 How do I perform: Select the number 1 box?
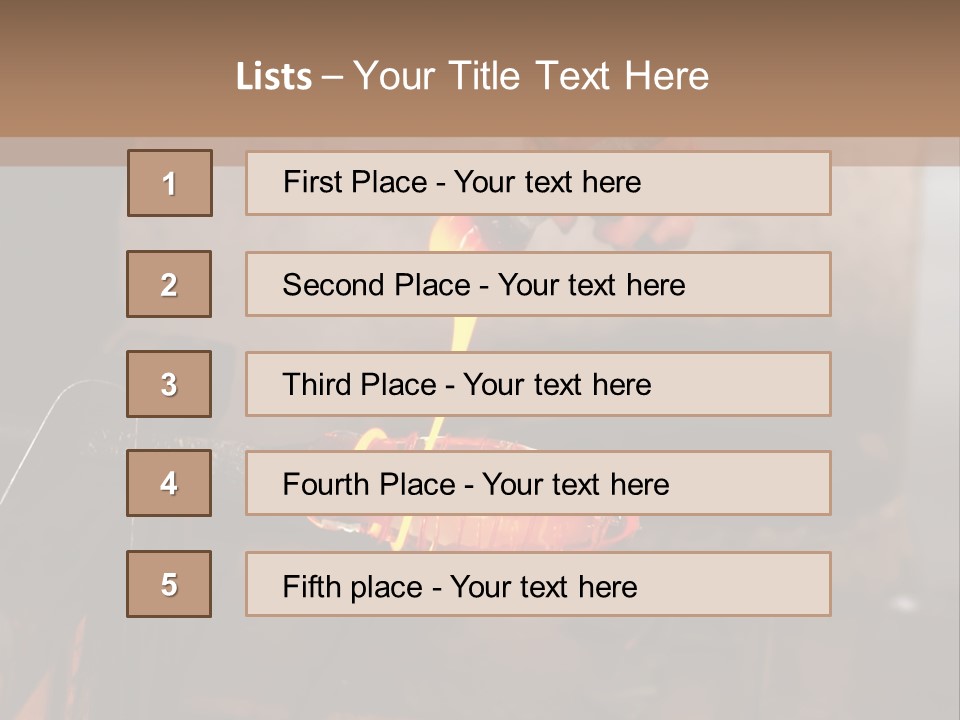coord(169,183)
